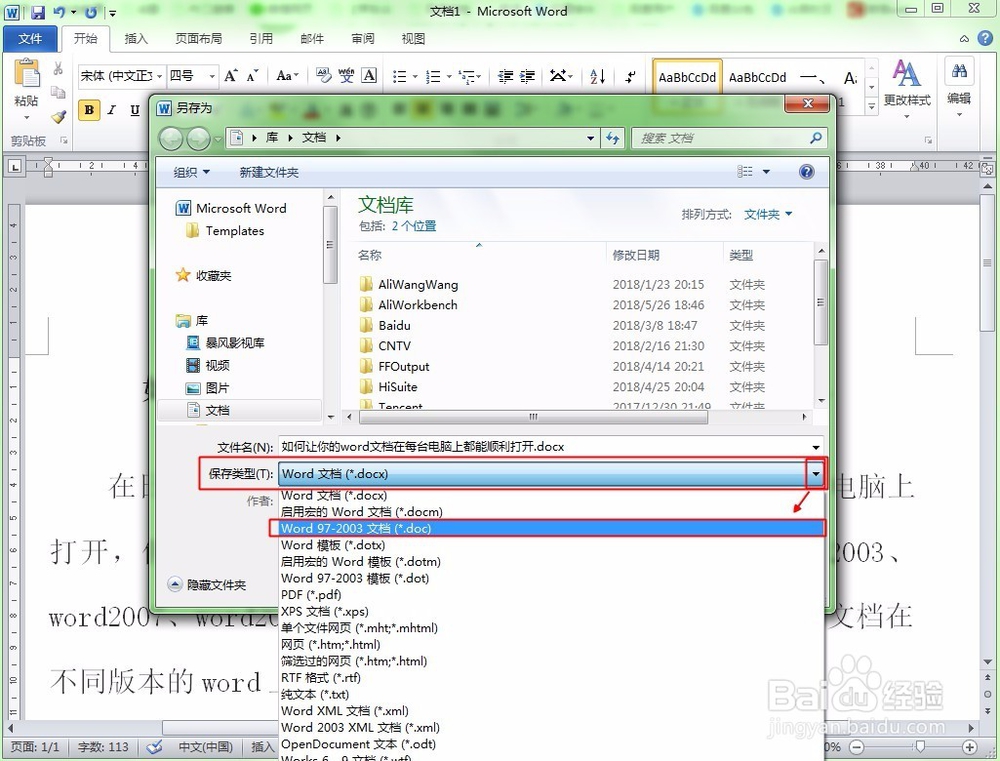Click the Undo icon in the Quick Access Toolbar
1000x761 pixels.
pos(59,11)
